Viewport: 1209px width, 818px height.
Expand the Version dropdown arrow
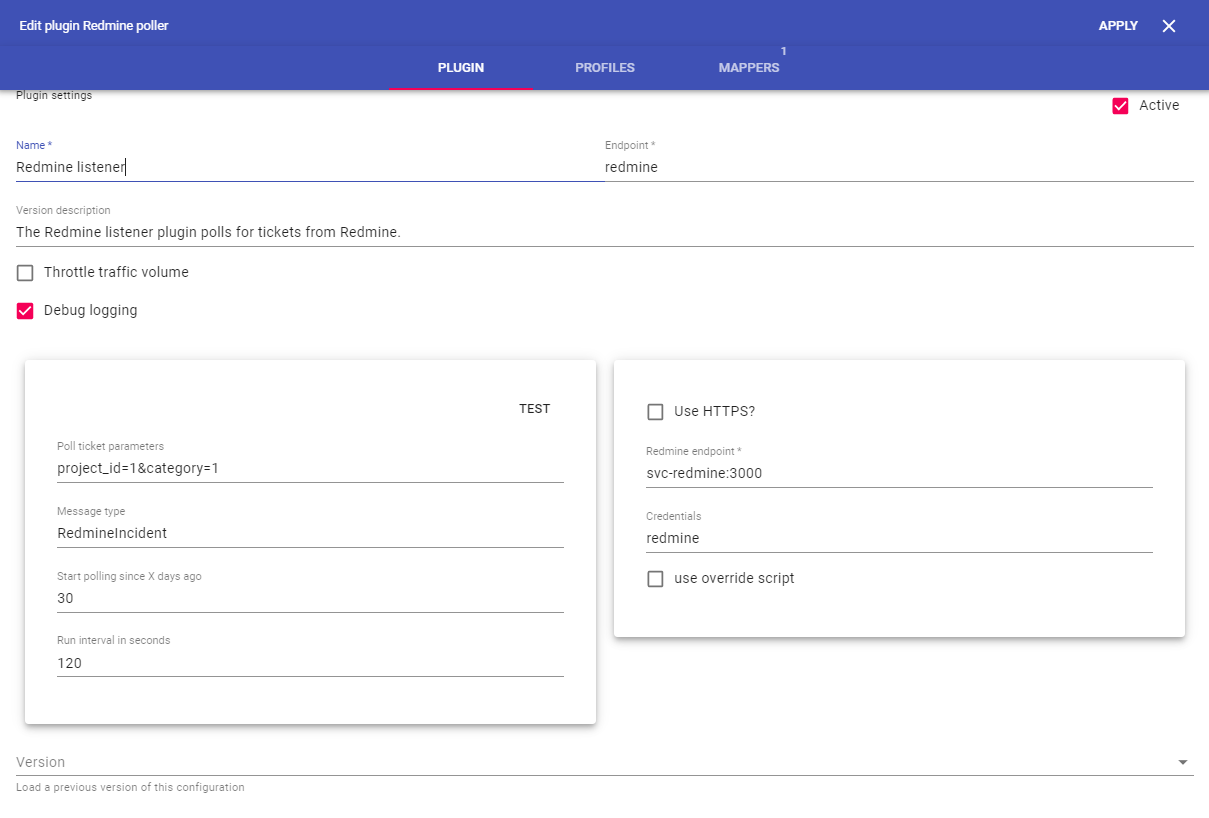(x=1183, y=762)
